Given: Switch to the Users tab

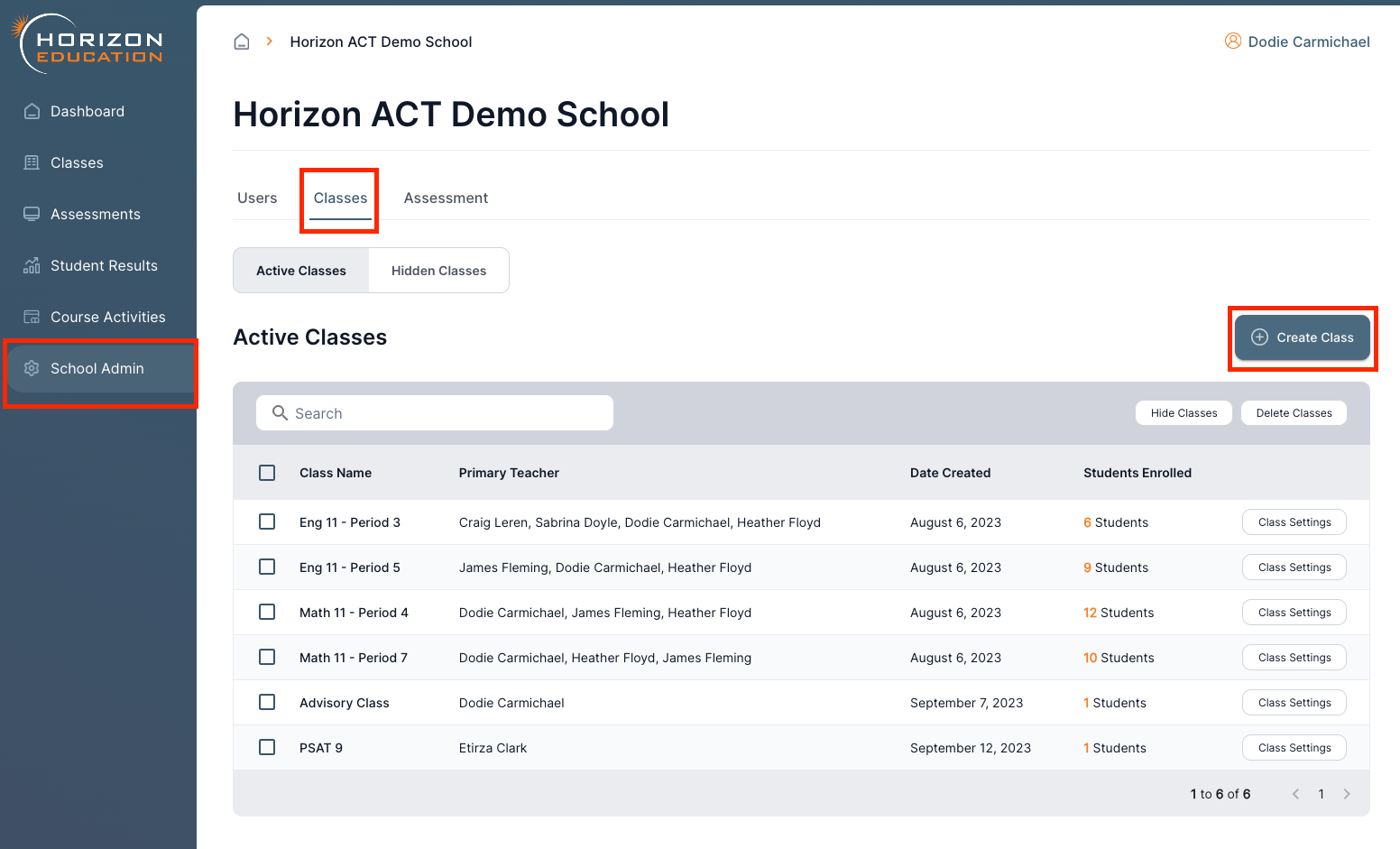Looking at the screenshot, I should tap(257, 198).
